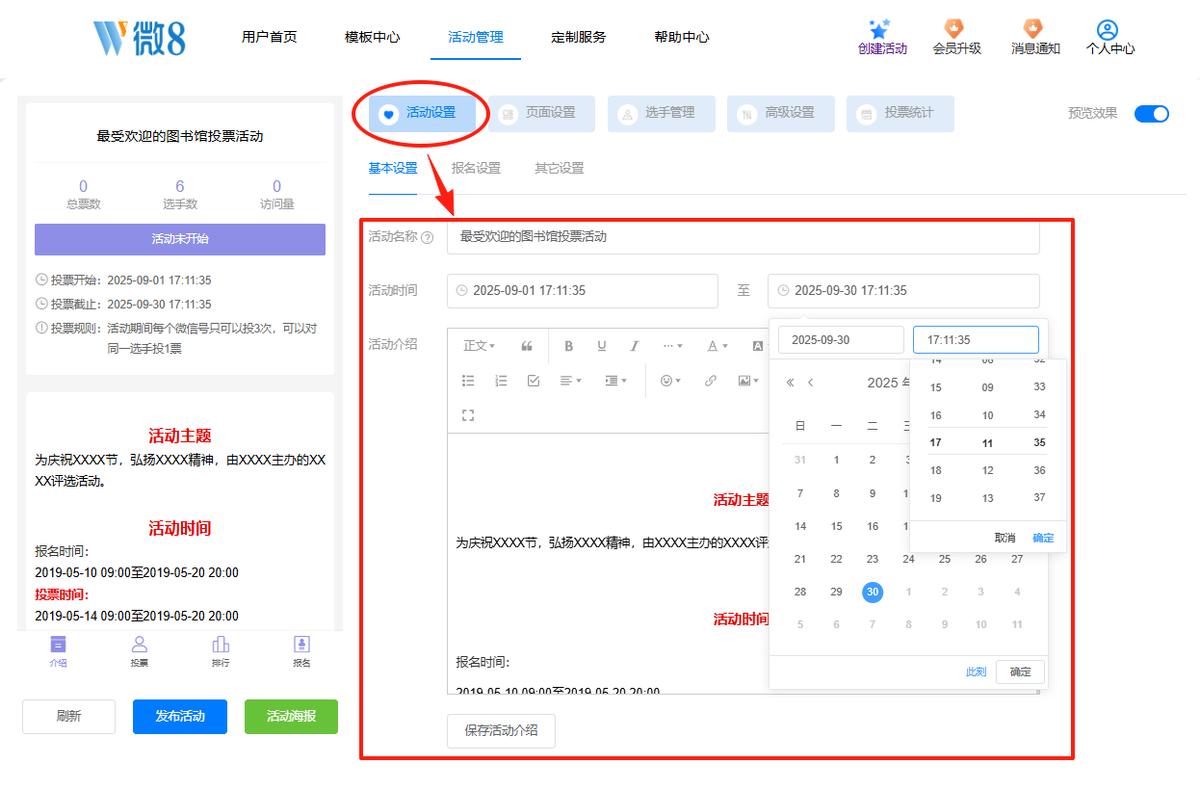This screenshot has width=1200, height=795.
Task: Create a bulleted list in editor
Action: tap(468, 380)
